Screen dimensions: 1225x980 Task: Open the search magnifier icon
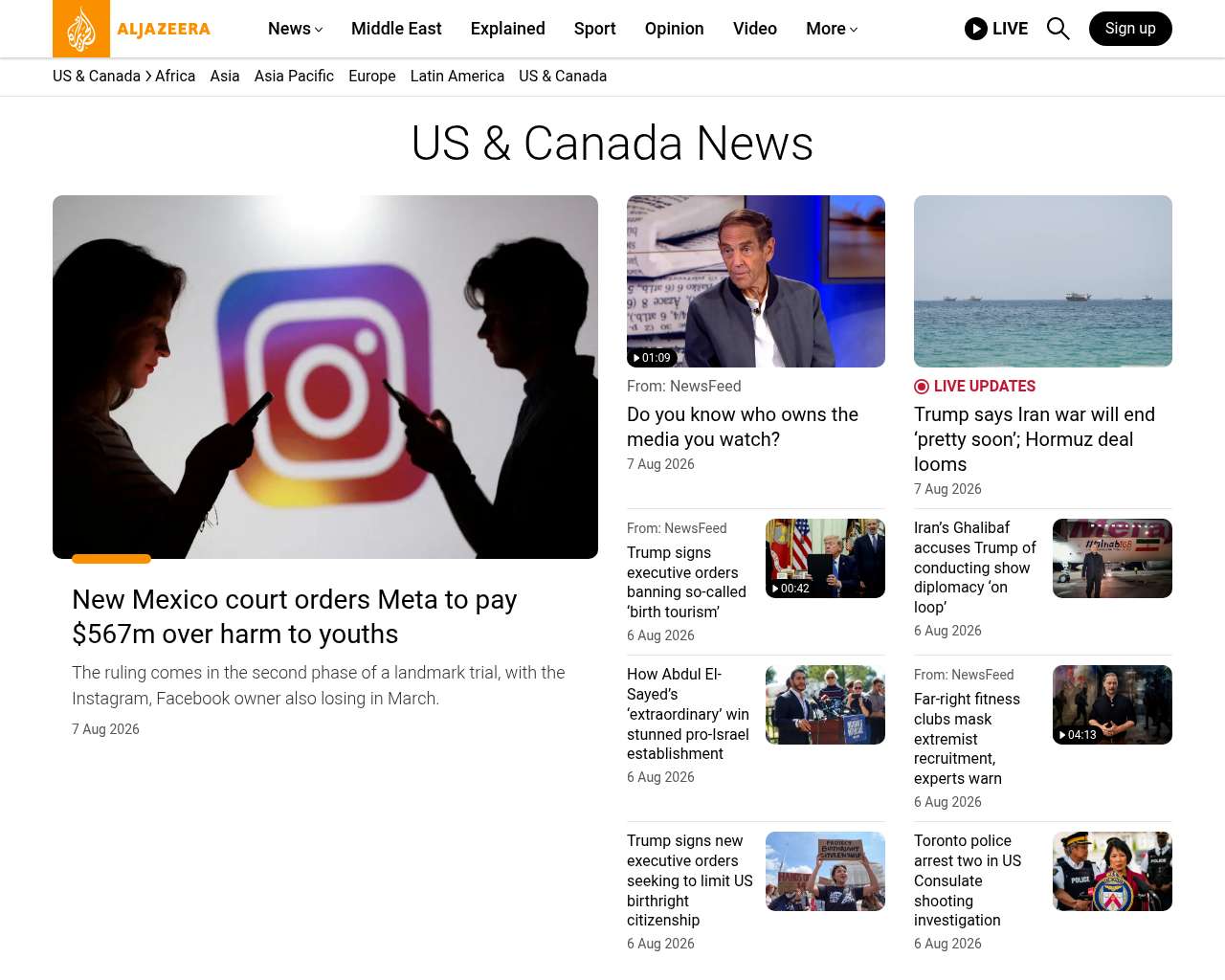1058,29
